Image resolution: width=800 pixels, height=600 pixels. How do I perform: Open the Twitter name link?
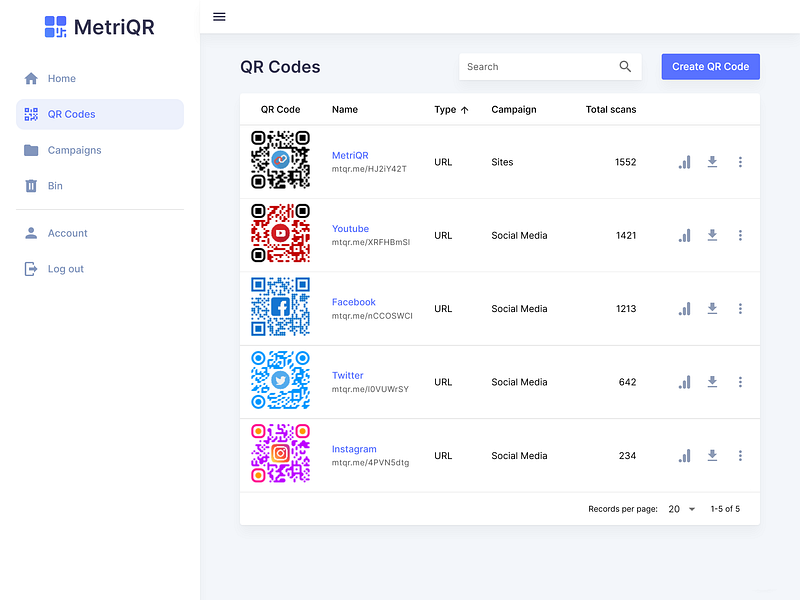point(347,376)
